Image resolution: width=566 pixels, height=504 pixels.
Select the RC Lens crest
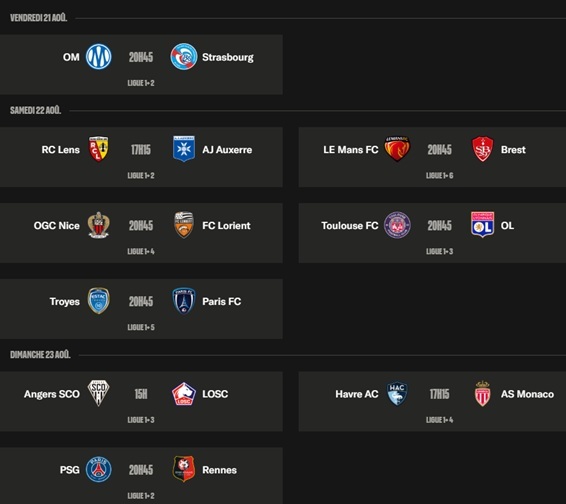99,149
